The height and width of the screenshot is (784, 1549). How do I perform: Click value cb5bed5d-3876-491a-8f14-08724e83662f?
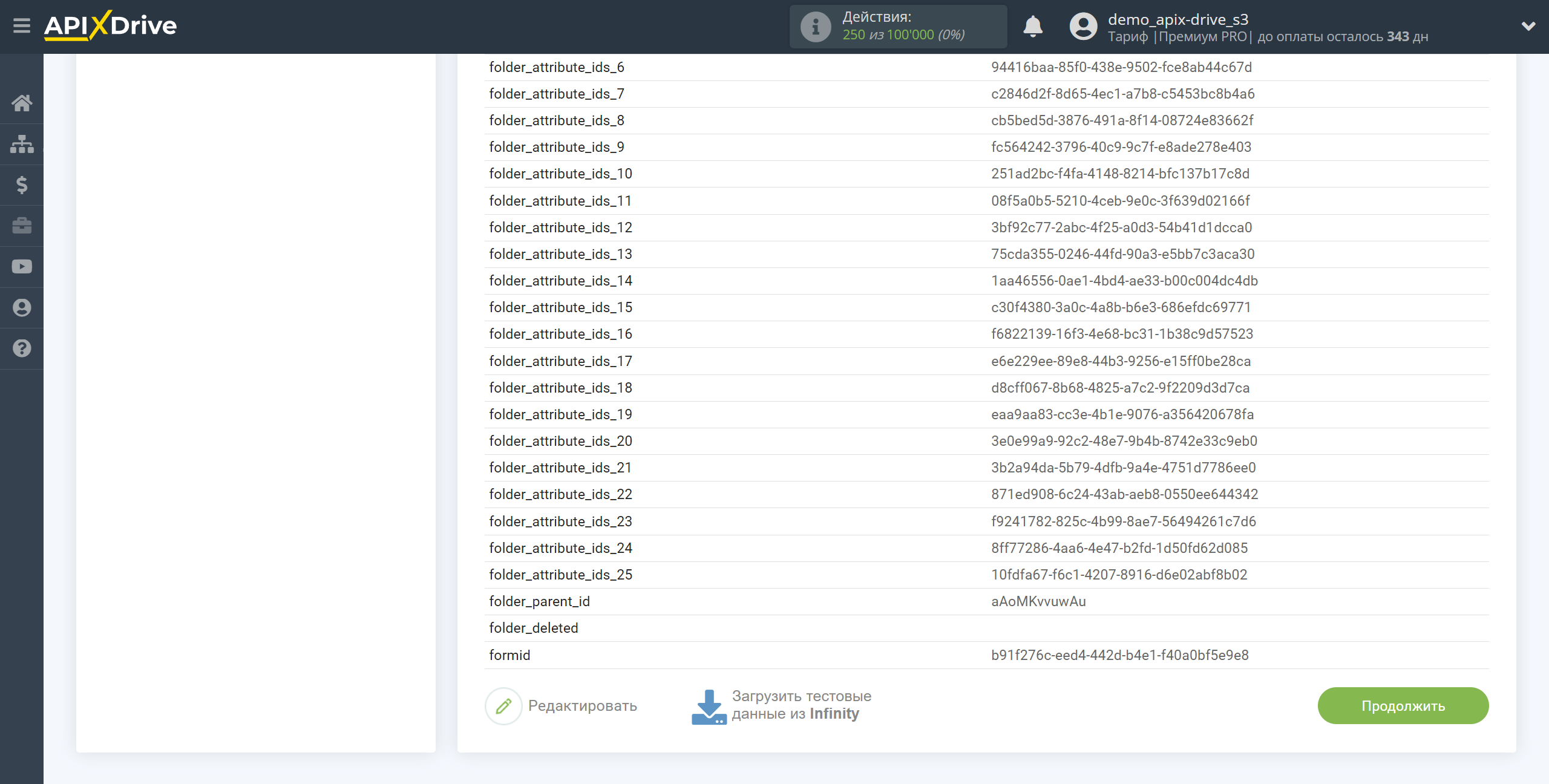click(x=1122, y=120)
